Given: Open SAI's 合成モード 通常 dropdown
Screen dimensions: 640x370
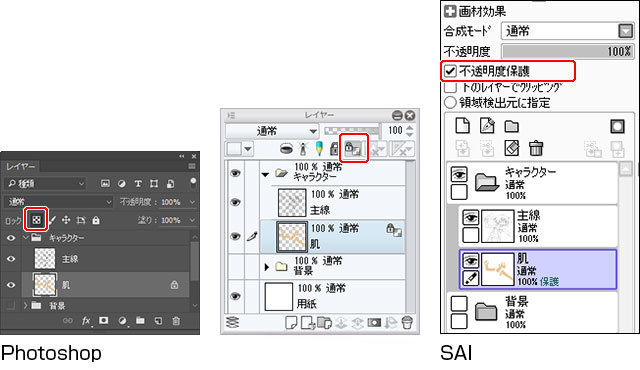Looking at the screenshot, I should coord(568,31).
